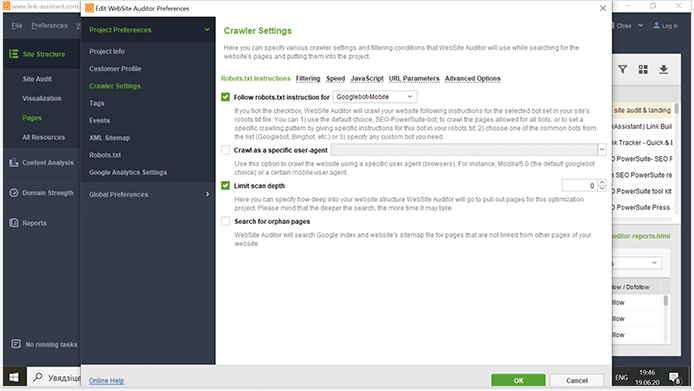The height and width of the screenshot is (391, 694).
Task: Select Google Analytics Settings item
Action: point(128,172)
